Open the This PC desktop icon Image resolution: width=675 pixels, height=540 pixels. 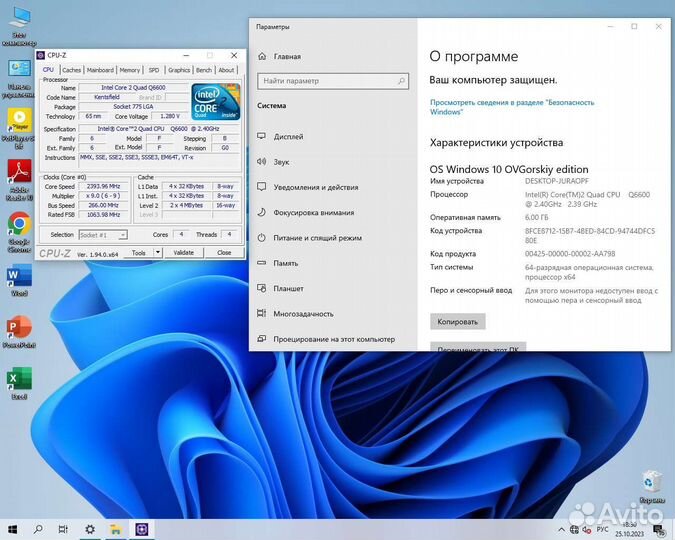pos(19,25)
